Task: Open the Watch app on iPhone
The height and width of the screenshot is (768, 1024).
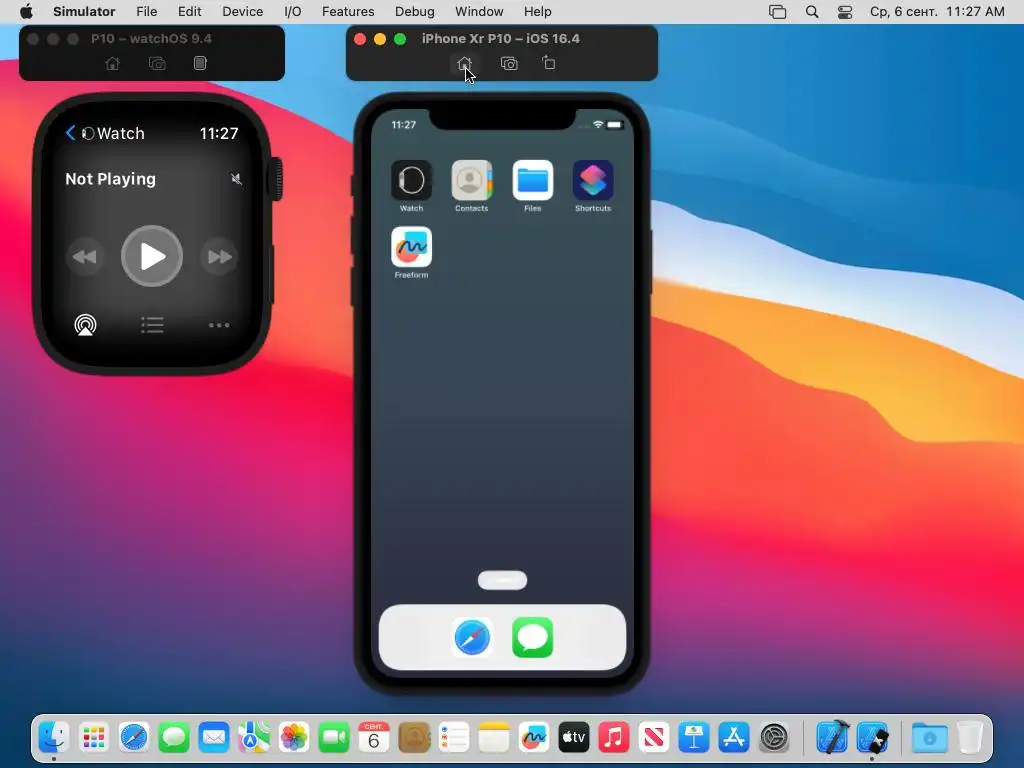Action: (411, 180)
